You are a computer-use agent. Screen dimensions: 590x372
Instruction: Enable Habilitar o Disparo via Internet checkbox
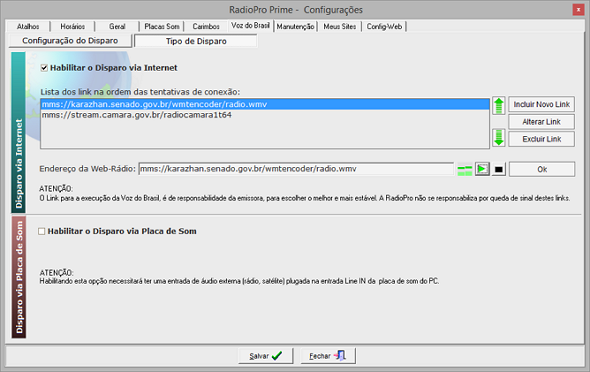tap(44, 68)
